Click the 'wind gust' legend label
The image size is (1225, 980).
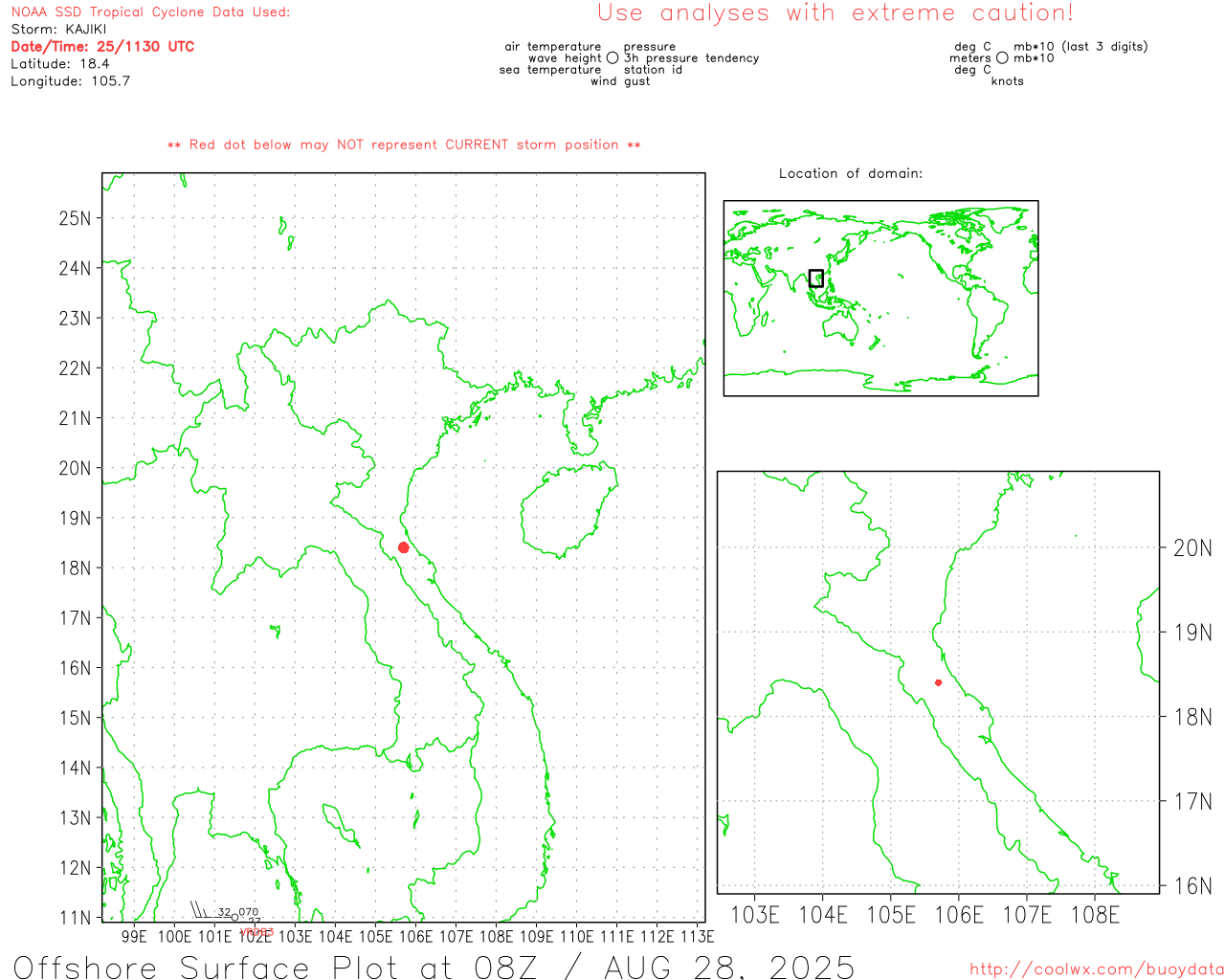point(620,81)
